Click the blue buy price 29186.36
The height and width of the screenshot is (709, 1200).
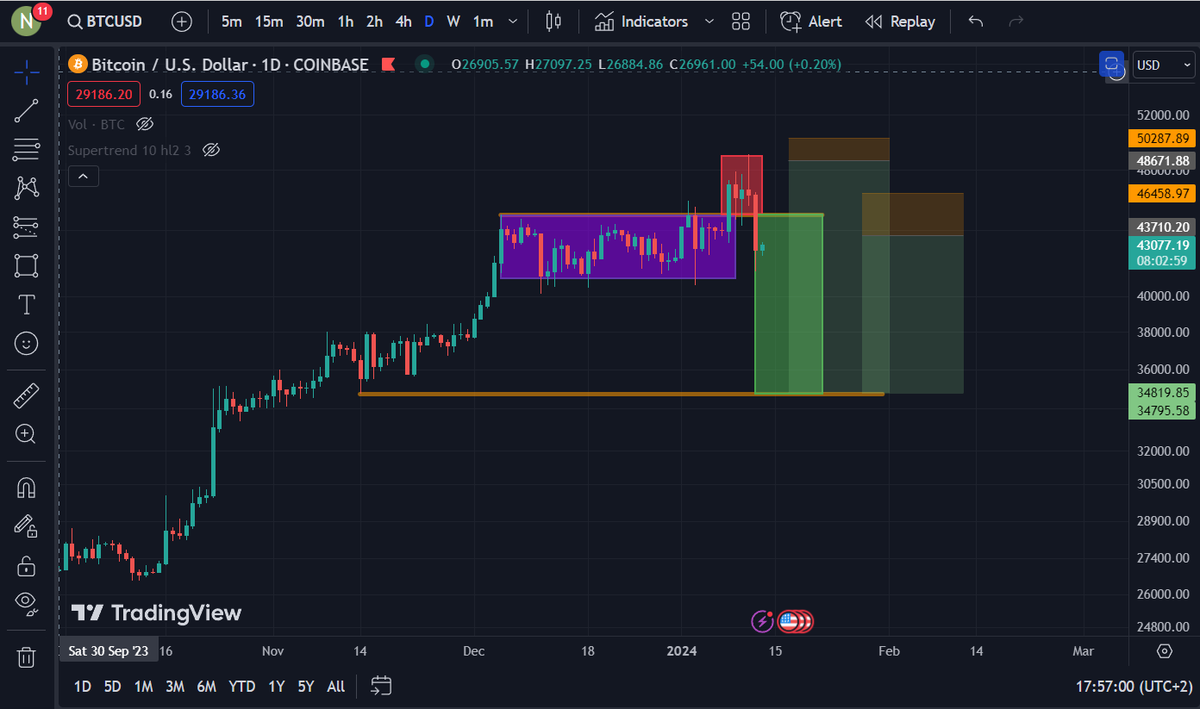218,95
